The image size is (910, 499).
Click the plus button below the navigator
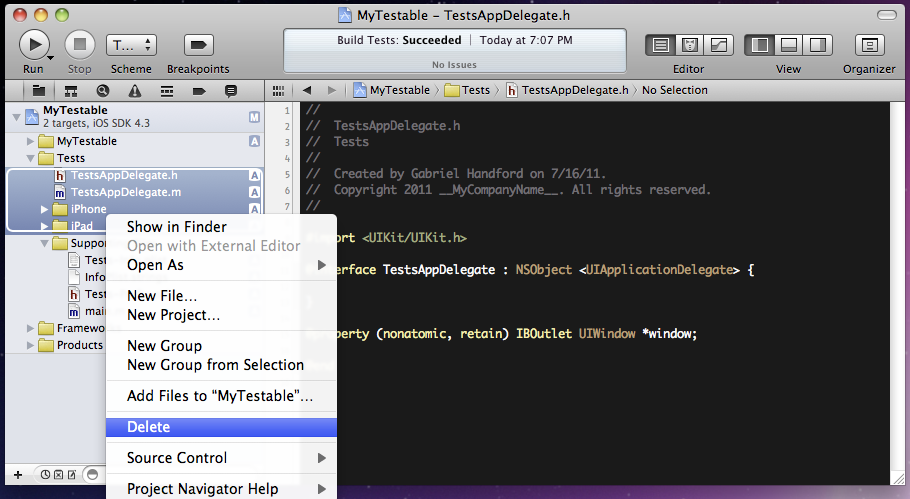(x=18, y=475)
